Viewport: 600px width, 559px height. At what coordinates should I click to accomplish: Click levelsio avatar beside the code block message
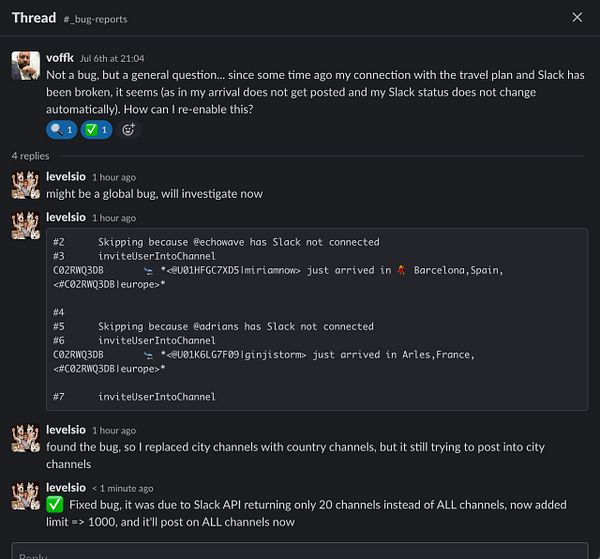[25, 225]
